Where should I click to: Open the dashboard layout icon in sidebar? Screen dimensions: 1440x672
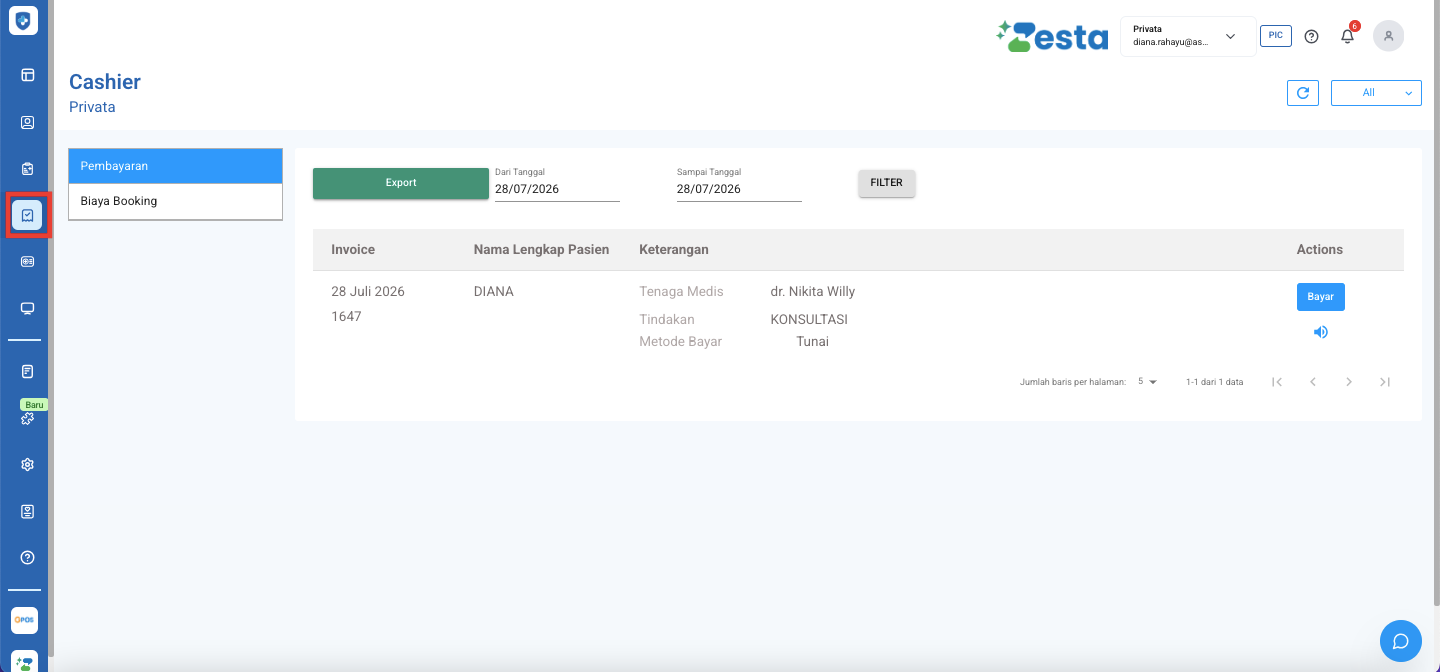coord(28,74)
